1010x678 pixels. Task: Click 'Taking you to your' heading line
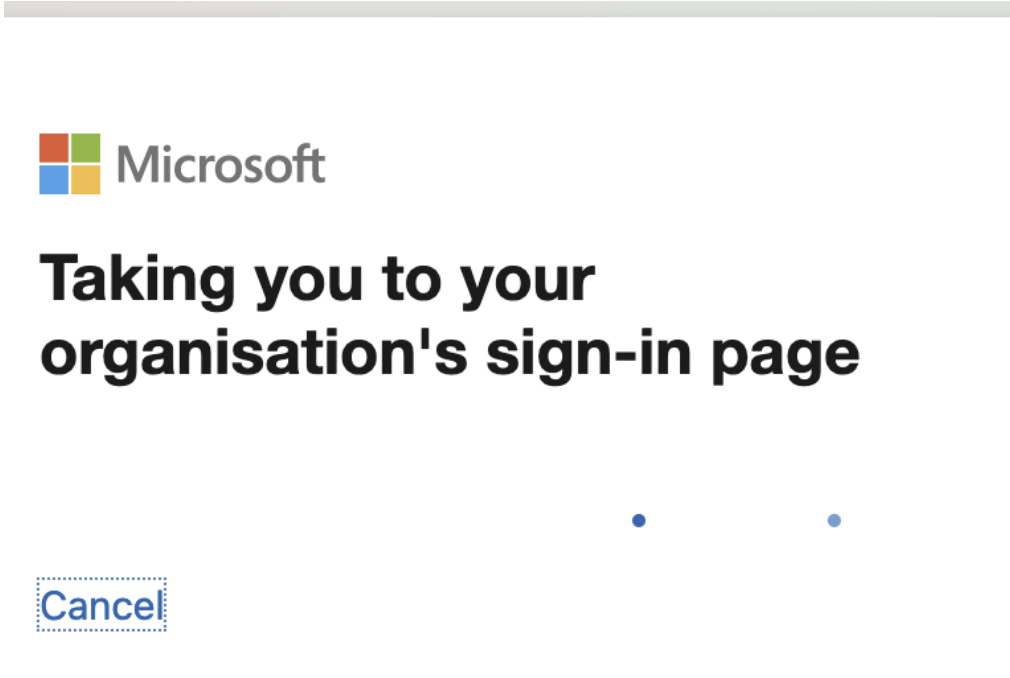(x=316, y=278)
